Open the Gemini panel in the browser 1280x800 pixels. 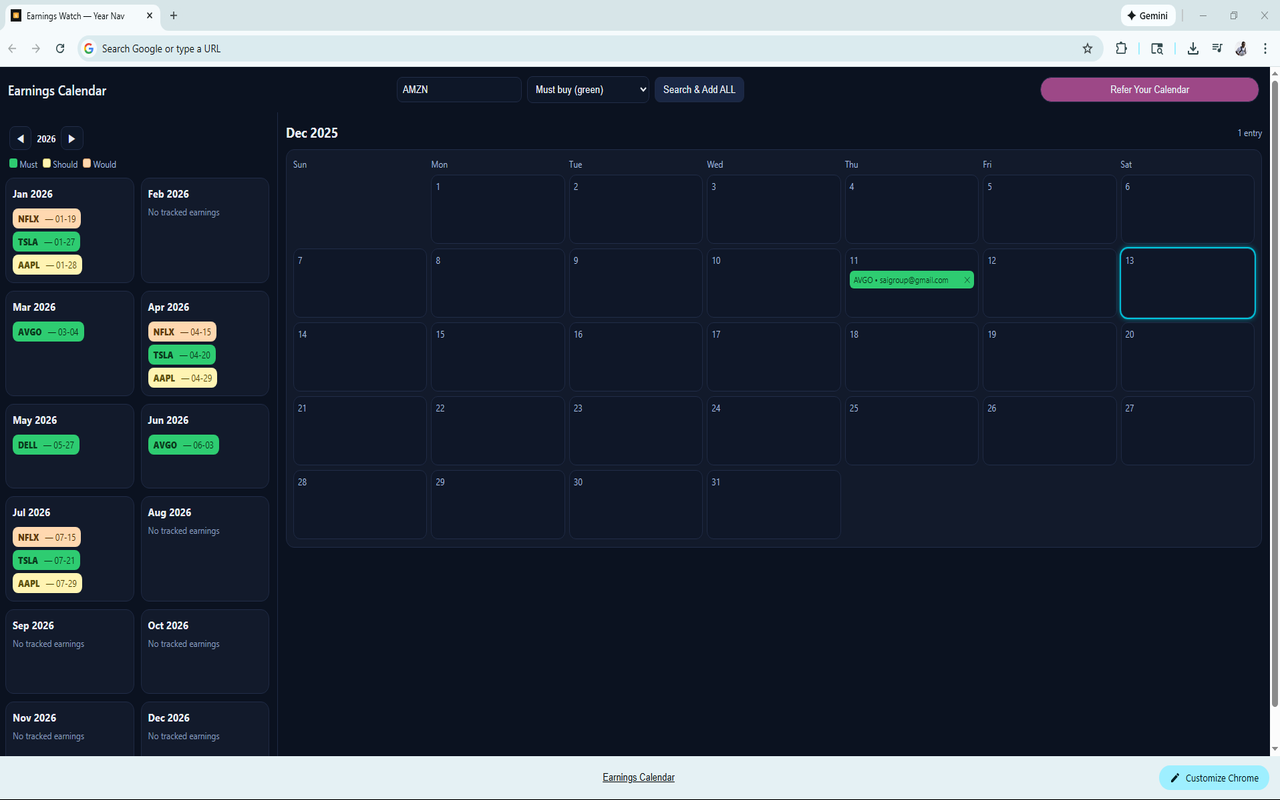click(x=1148, y=15)
